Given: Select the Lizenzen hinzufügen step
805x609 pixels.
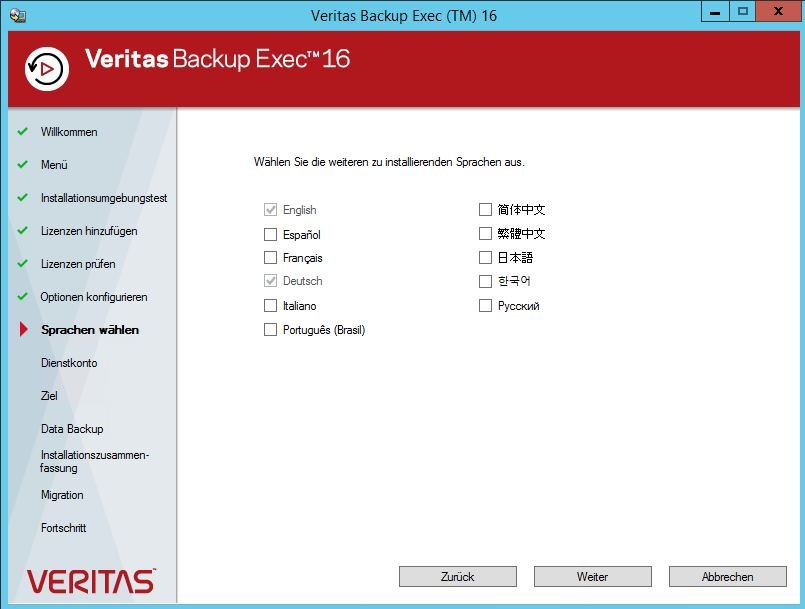Looking at the screenshot, I should click(x=89, y=231).
